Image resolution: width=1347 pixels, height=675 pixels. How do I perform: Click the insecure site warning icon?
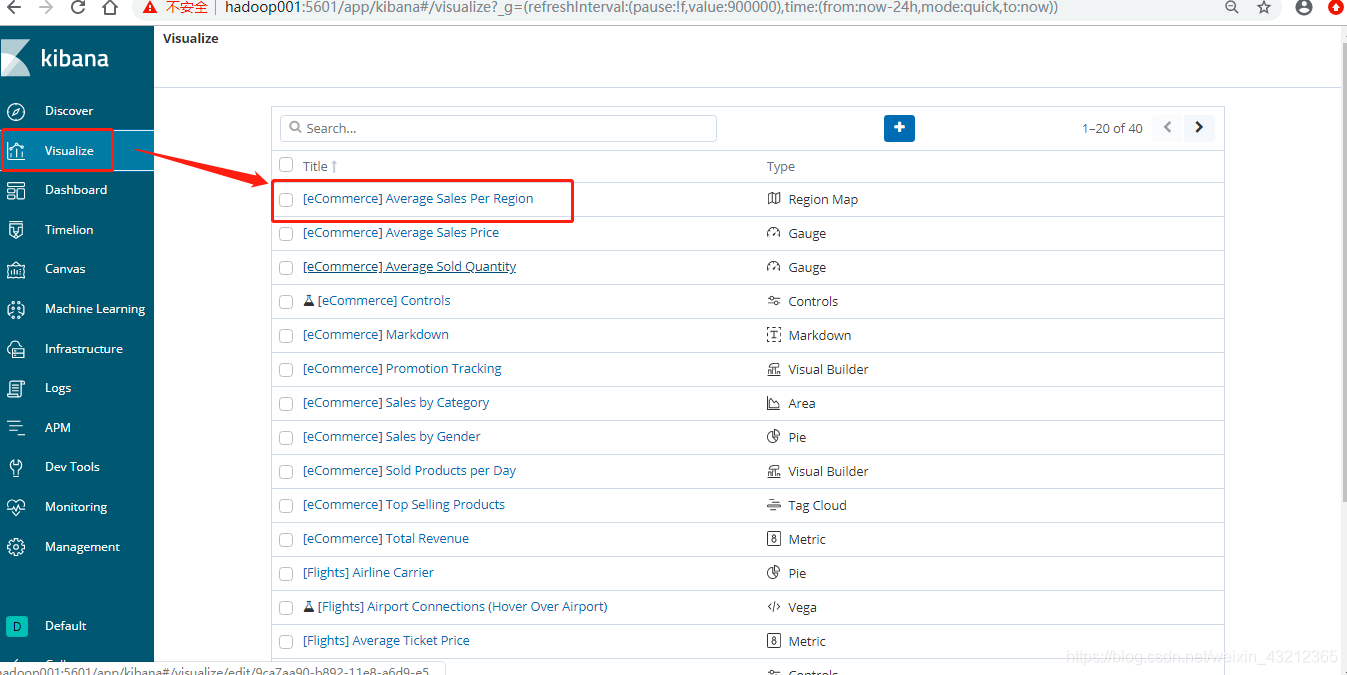pyautogui.click(x=149, y=7)
